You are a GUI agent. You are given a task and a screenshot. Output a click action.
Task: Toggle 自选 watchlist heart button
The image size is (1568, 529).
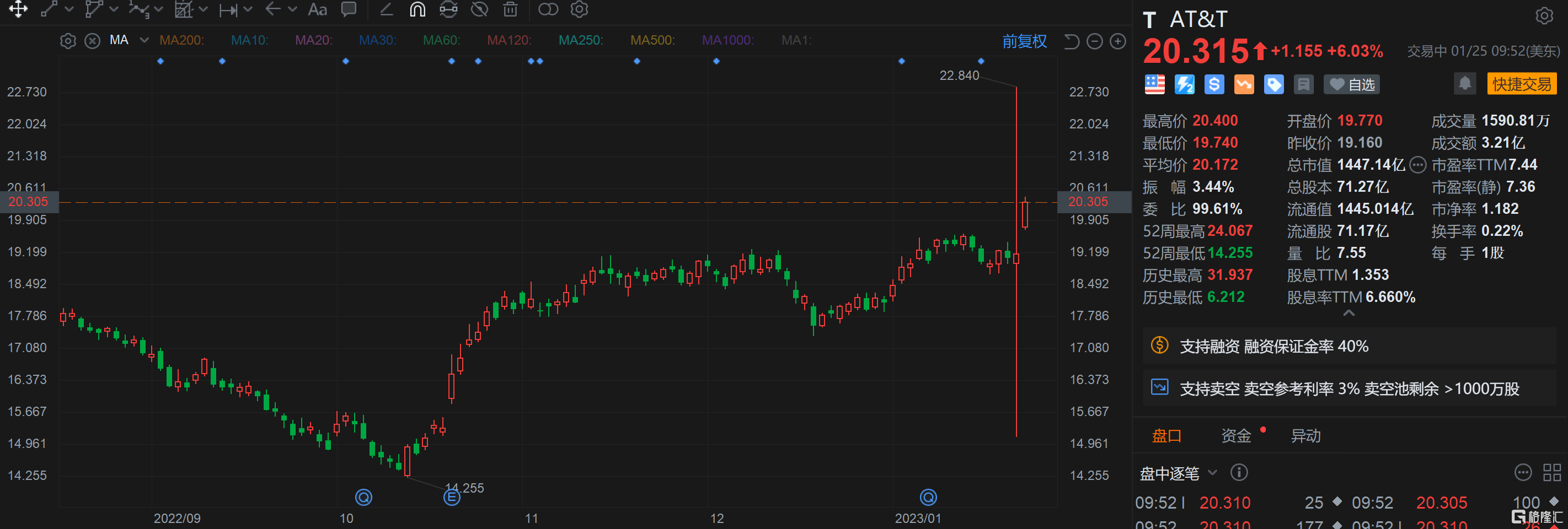click(1351, 84)
